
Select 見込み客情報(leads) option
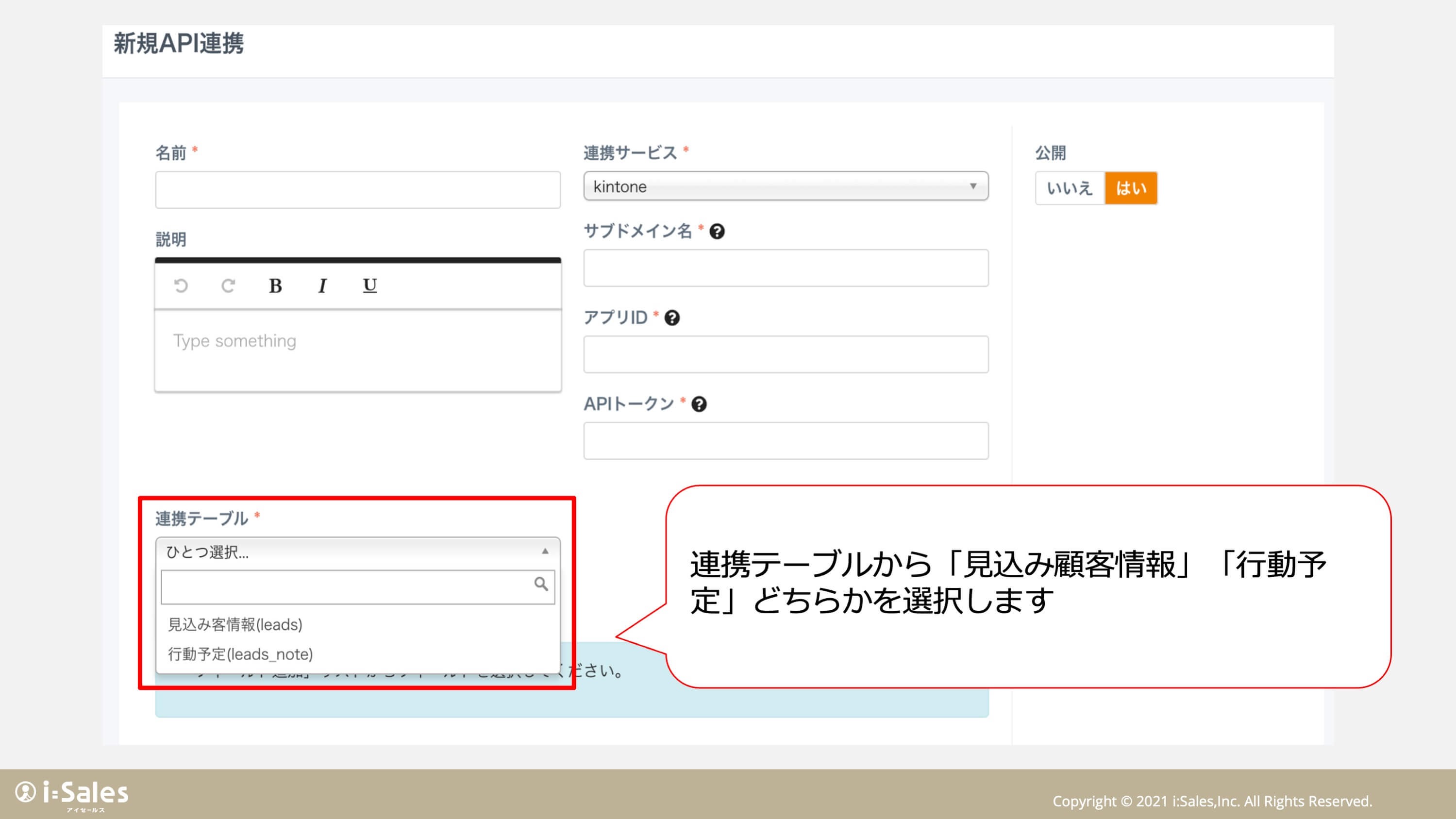tap(235, 624)
